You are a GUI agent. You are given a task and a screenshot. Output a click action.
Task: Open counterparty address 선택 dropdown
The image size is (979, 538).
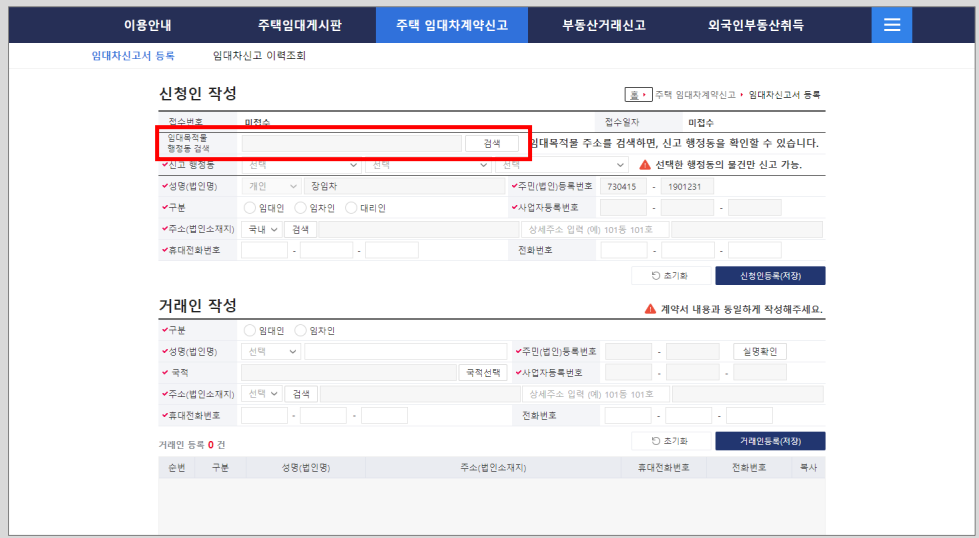click(262, 394)
